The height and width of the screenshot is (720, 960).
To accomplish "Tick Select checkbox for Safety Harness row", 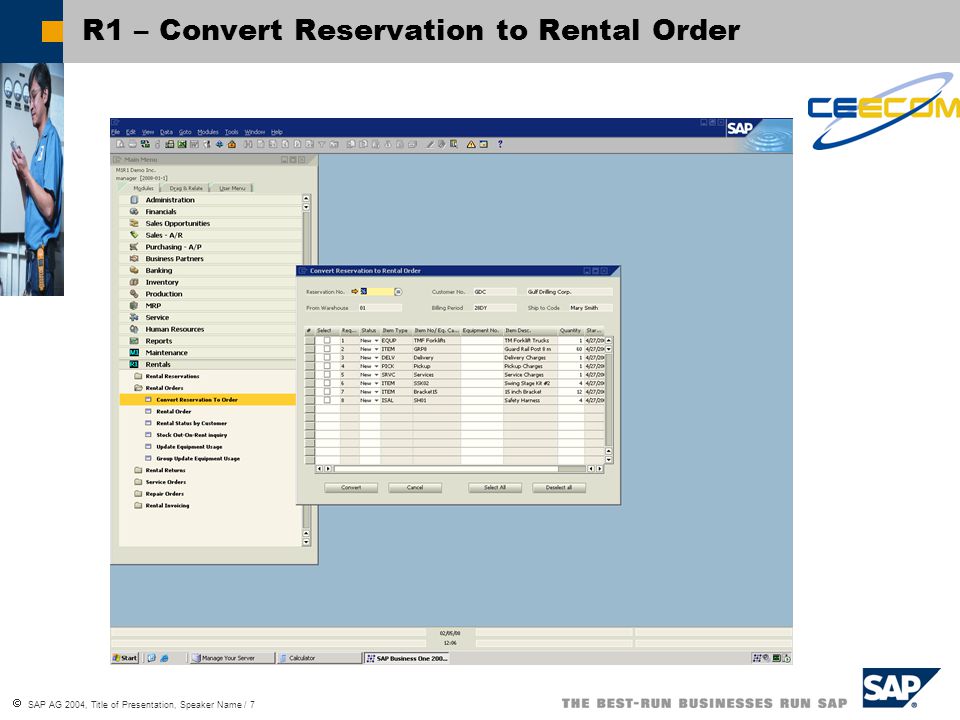I will click(327, 400).
